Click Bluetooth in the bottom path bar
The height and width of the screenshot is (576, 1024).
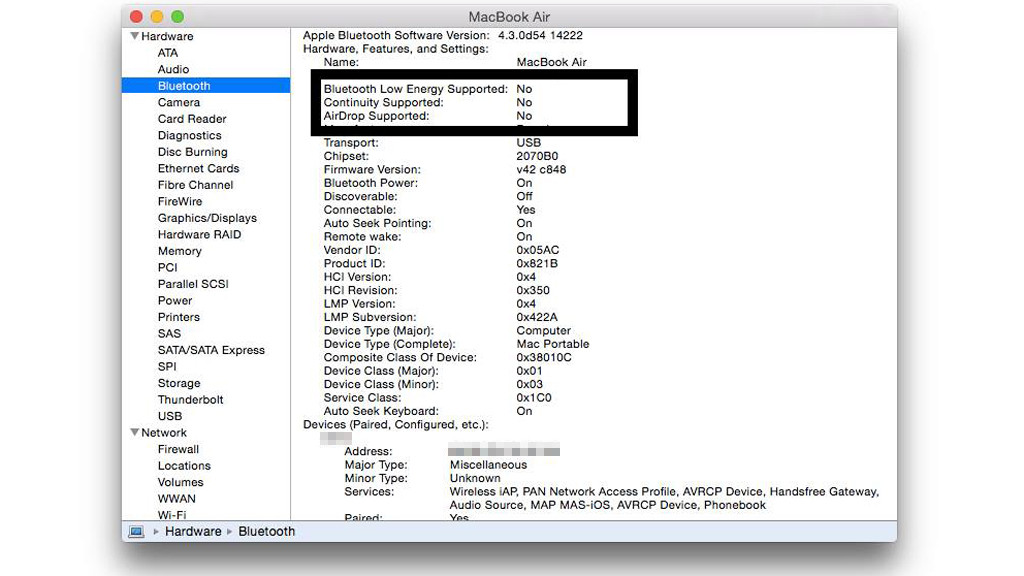tap(266, 532)
